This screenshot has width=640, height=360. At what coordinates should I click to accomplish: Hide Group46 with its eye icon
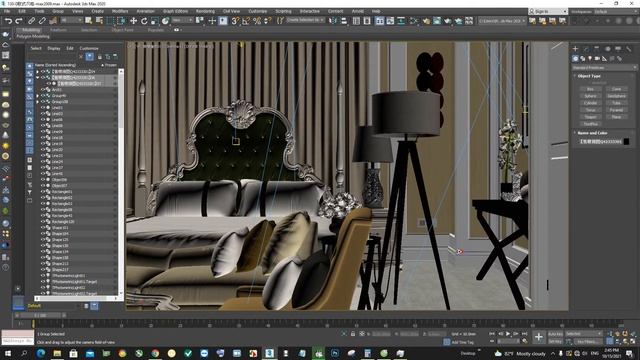tap(42, 96)
